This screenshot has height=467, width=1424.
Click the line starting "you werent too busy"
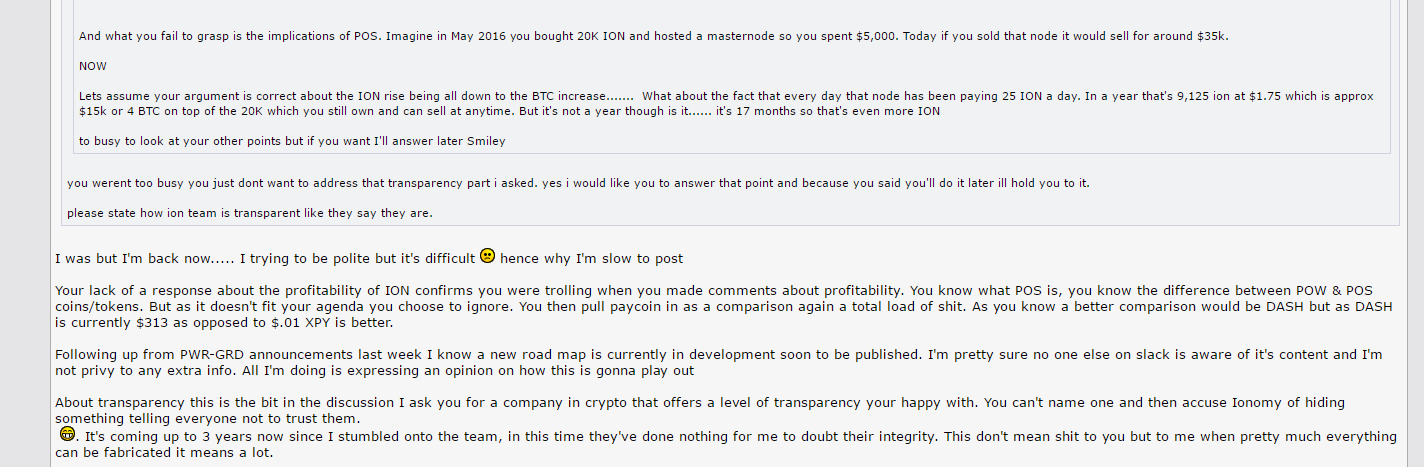(578, 183)
